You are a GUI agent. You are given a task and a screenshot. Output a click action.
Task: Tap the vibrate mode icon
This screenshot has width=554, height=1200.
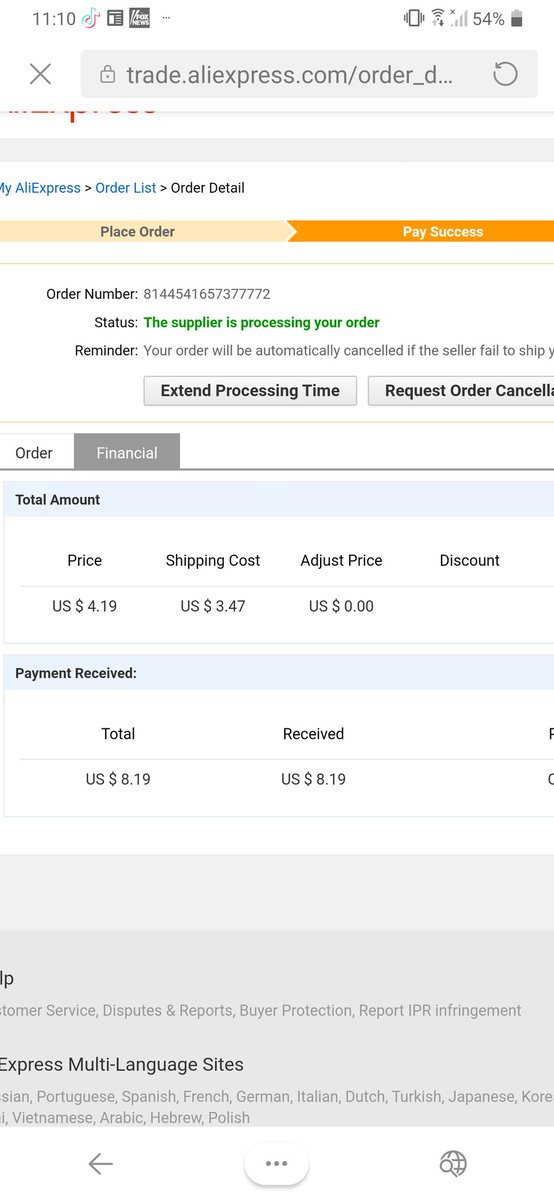click(x=413, y=18)
